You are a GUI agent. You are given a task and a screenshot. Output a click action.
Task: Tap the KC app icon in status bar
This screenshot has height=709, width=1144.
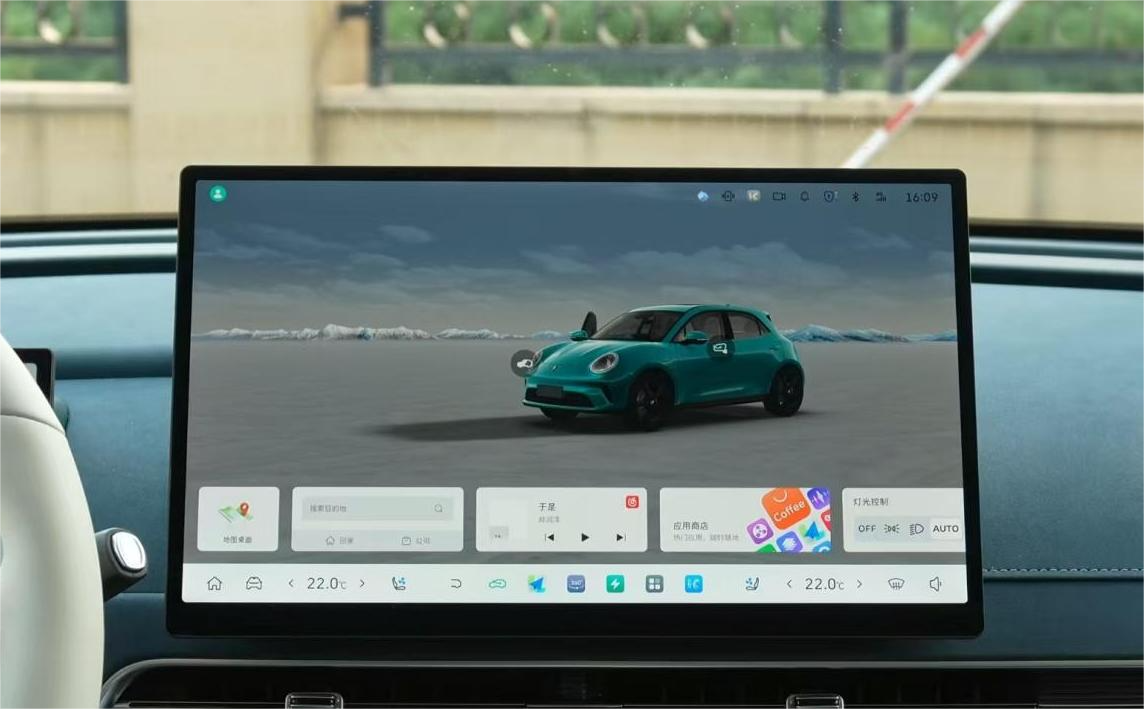(x=753, y=196)
